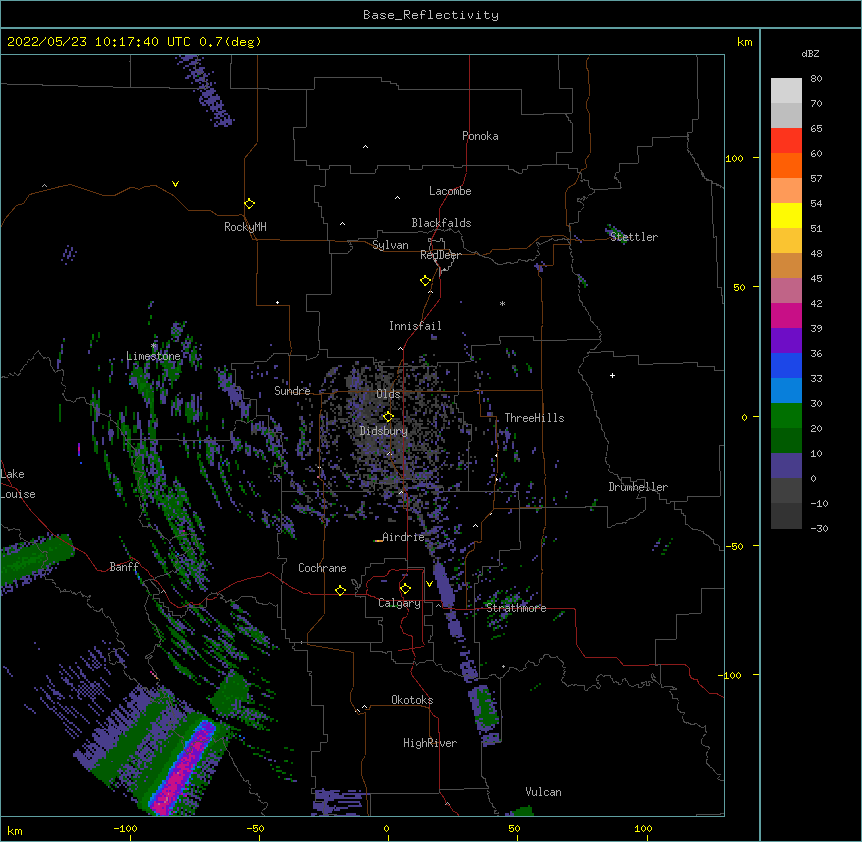Click the Didsbury label

[x=384, y=431]
